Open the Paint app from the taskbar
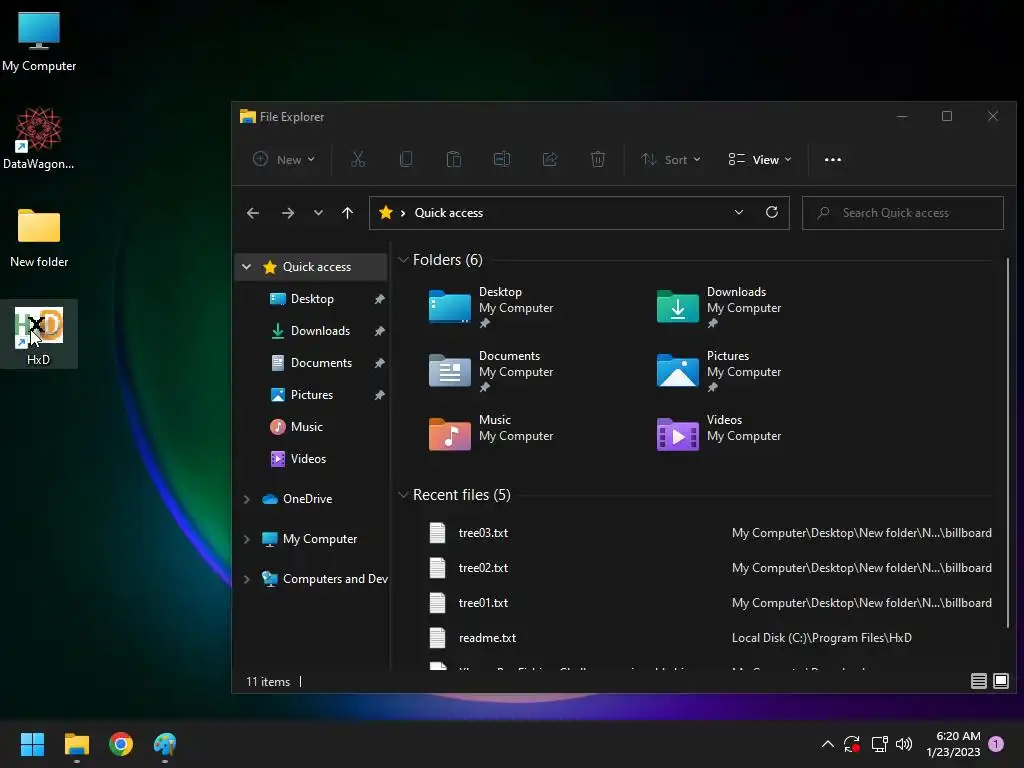Image resolution: width=1024 pixels, height=768 pixels. click(165, 744)
